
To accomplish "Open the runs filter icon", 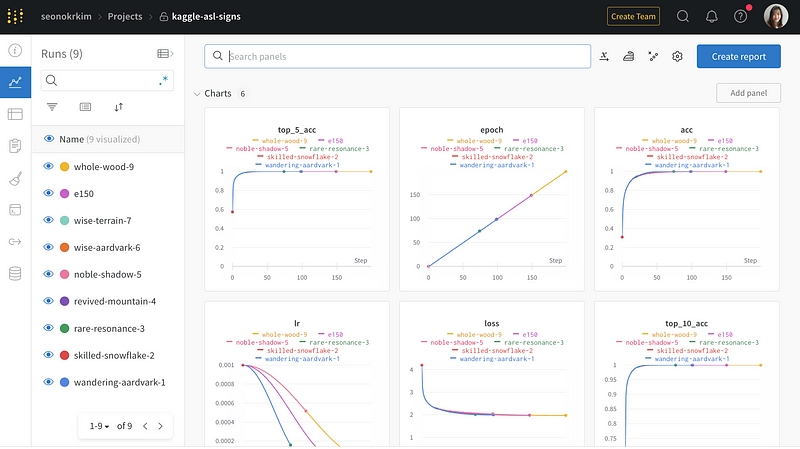I will 52,107.
